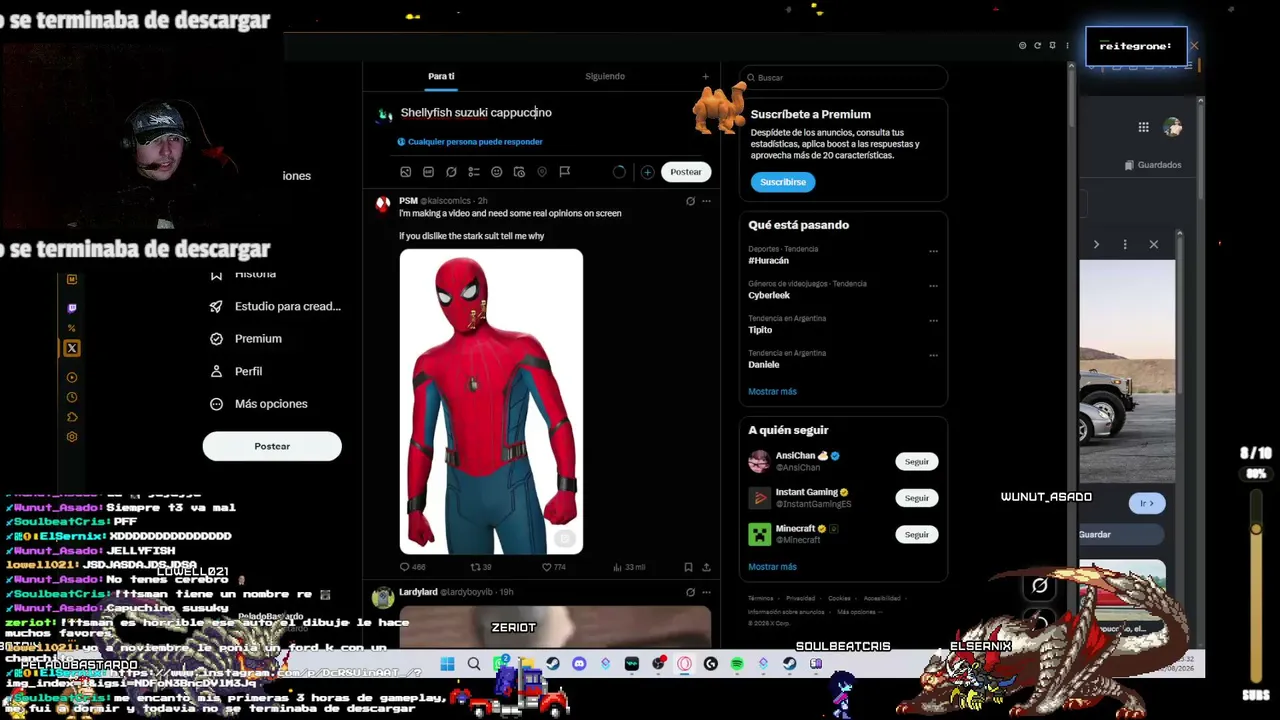Screen dimensions: 1280x720
Task: Reply to the PSM Spider-Man post
Action: [412, 567]
